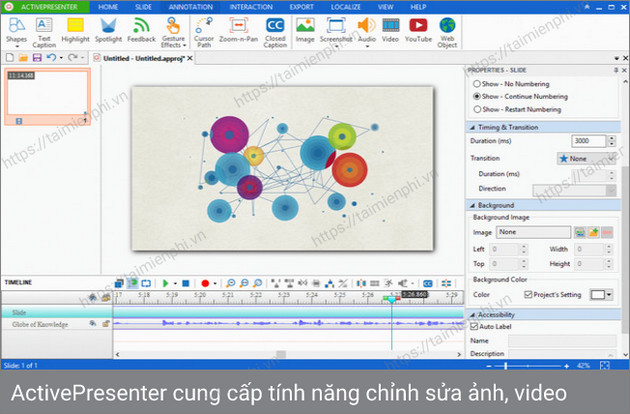Toggle lock on Globe of Knowledge track
Image resolution: width=630 pixels, height=414 pixels.
pyautogui.click(x=106, y=324)
